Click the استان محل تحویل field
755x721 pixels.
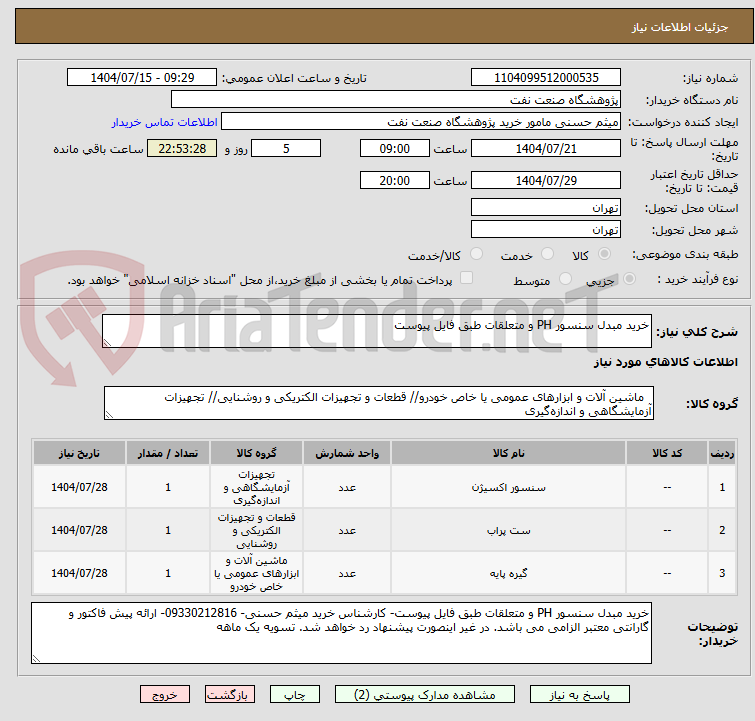click(x=546, y=208)
